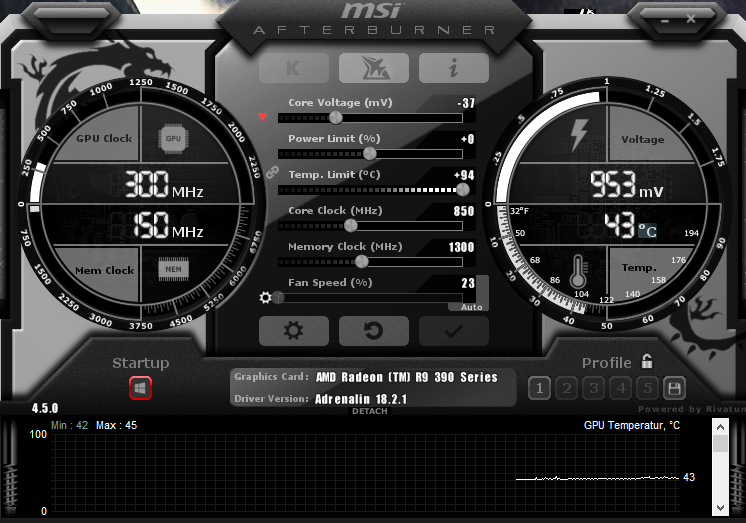
Task: Toggle the Auto fan speed button
Action: tap(471, 307)
